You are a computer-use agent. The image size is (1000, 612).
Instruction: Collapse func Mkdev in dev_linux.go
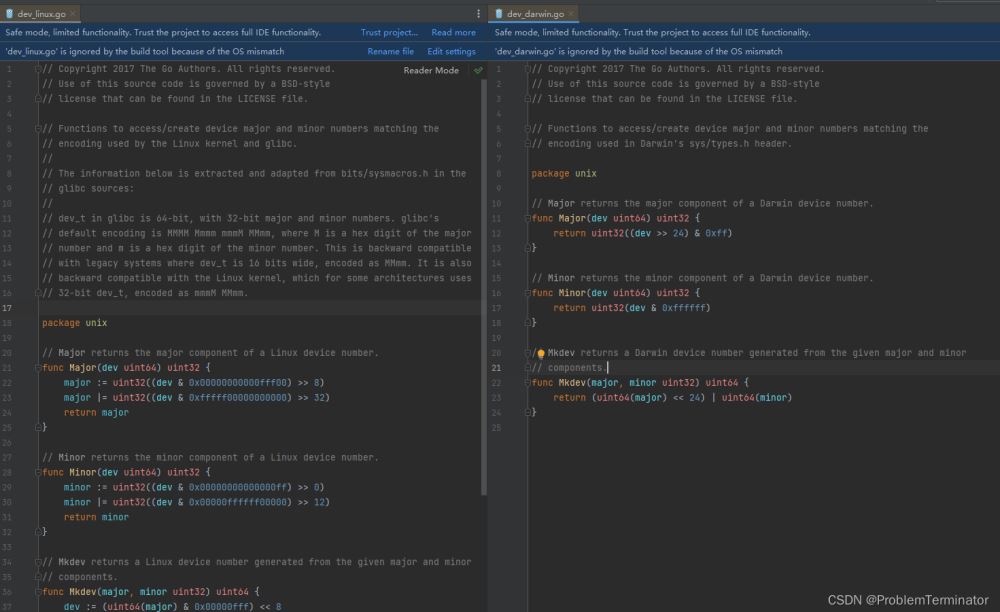[38, 592]
